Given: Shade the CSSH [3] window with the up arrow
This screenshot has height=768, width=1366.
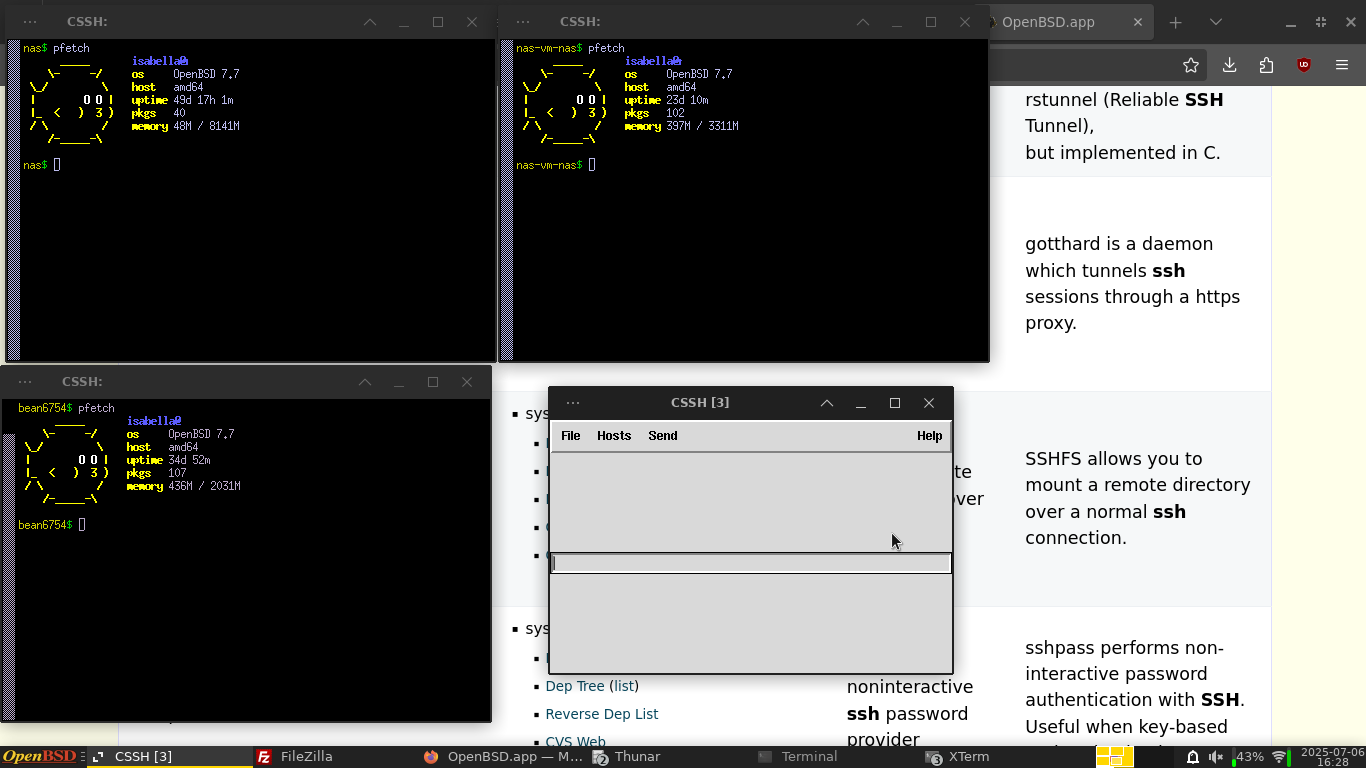Looking at the screenshot, I should coord(827,403).
